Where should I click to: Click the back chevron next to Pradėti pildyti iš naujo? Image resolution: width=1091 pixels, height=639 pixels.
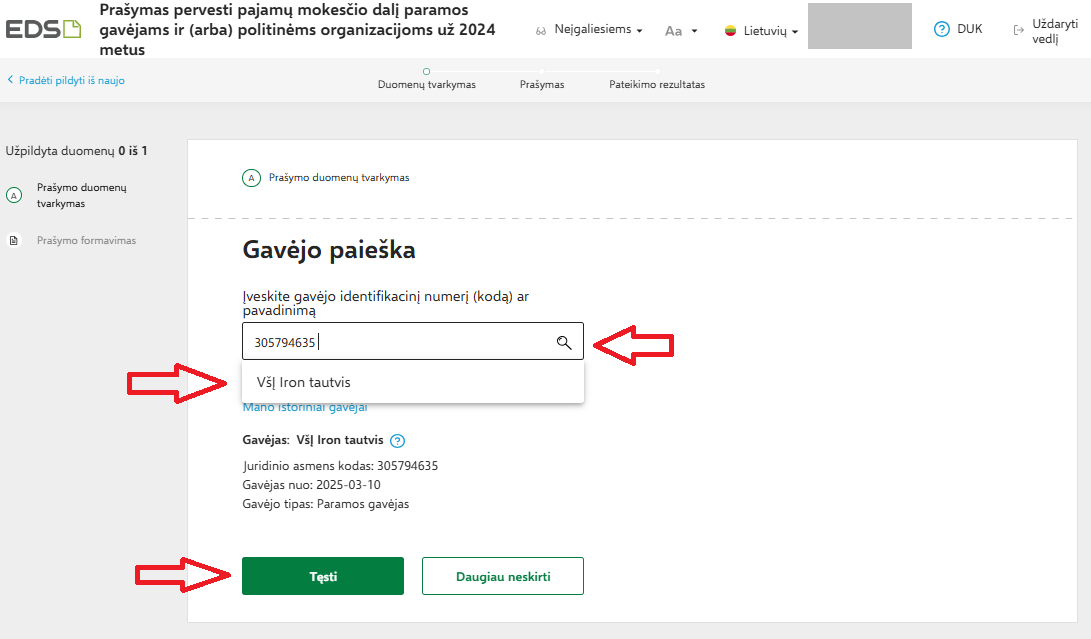click(x=10, y=80)
